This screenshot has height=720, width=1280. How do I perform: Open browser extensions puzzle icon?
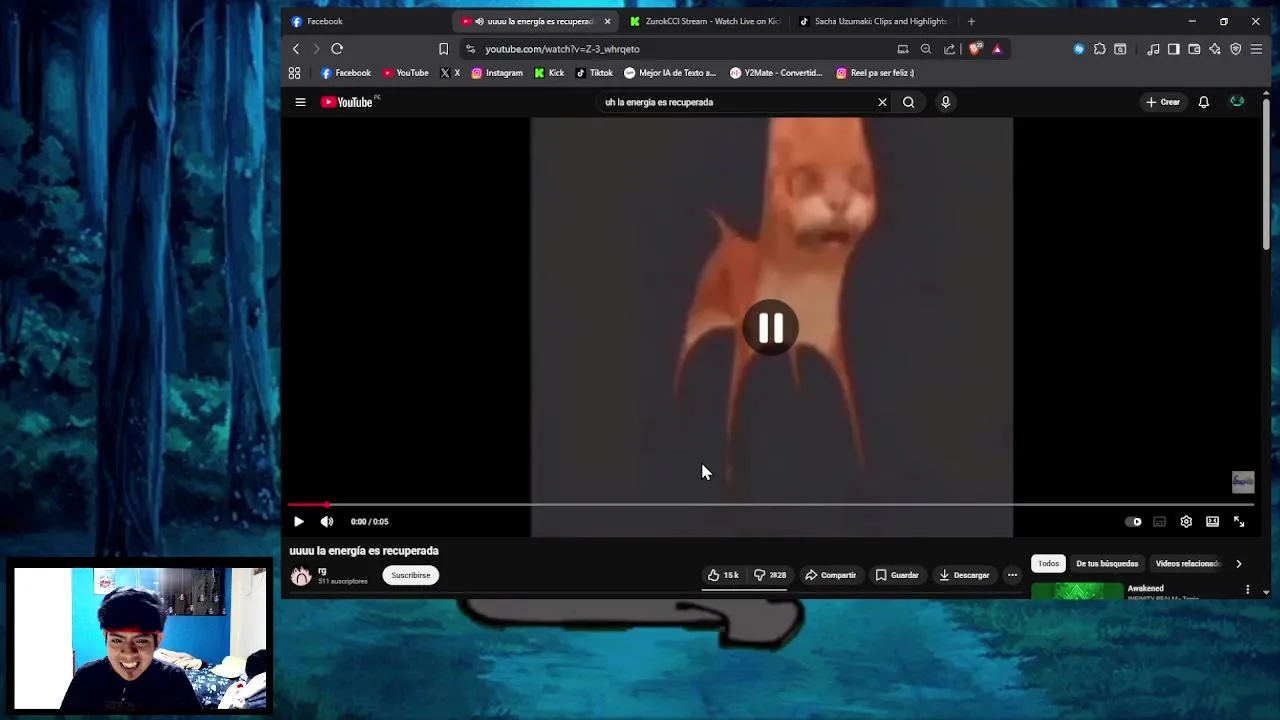(x=1100, y=49)
